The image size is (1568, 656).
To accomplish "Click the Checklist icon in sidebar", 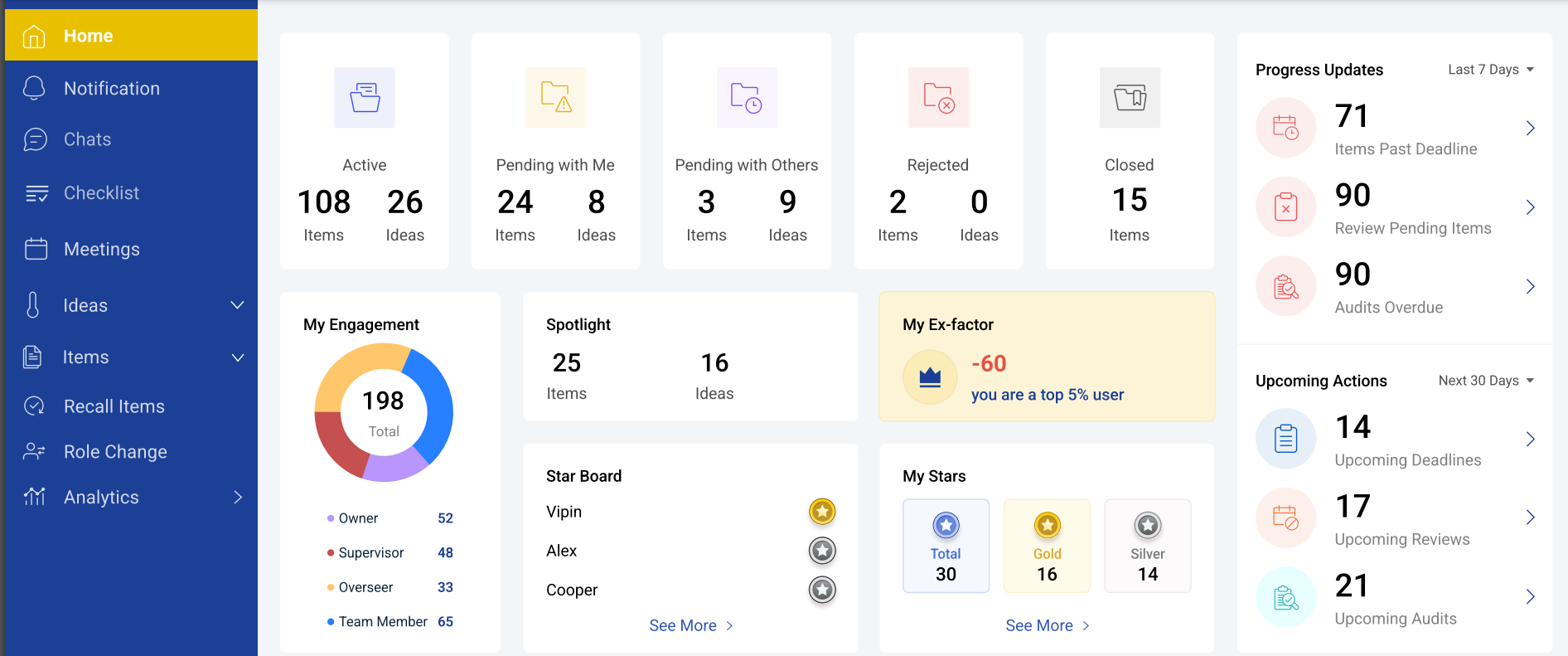I will click(36, 193).
